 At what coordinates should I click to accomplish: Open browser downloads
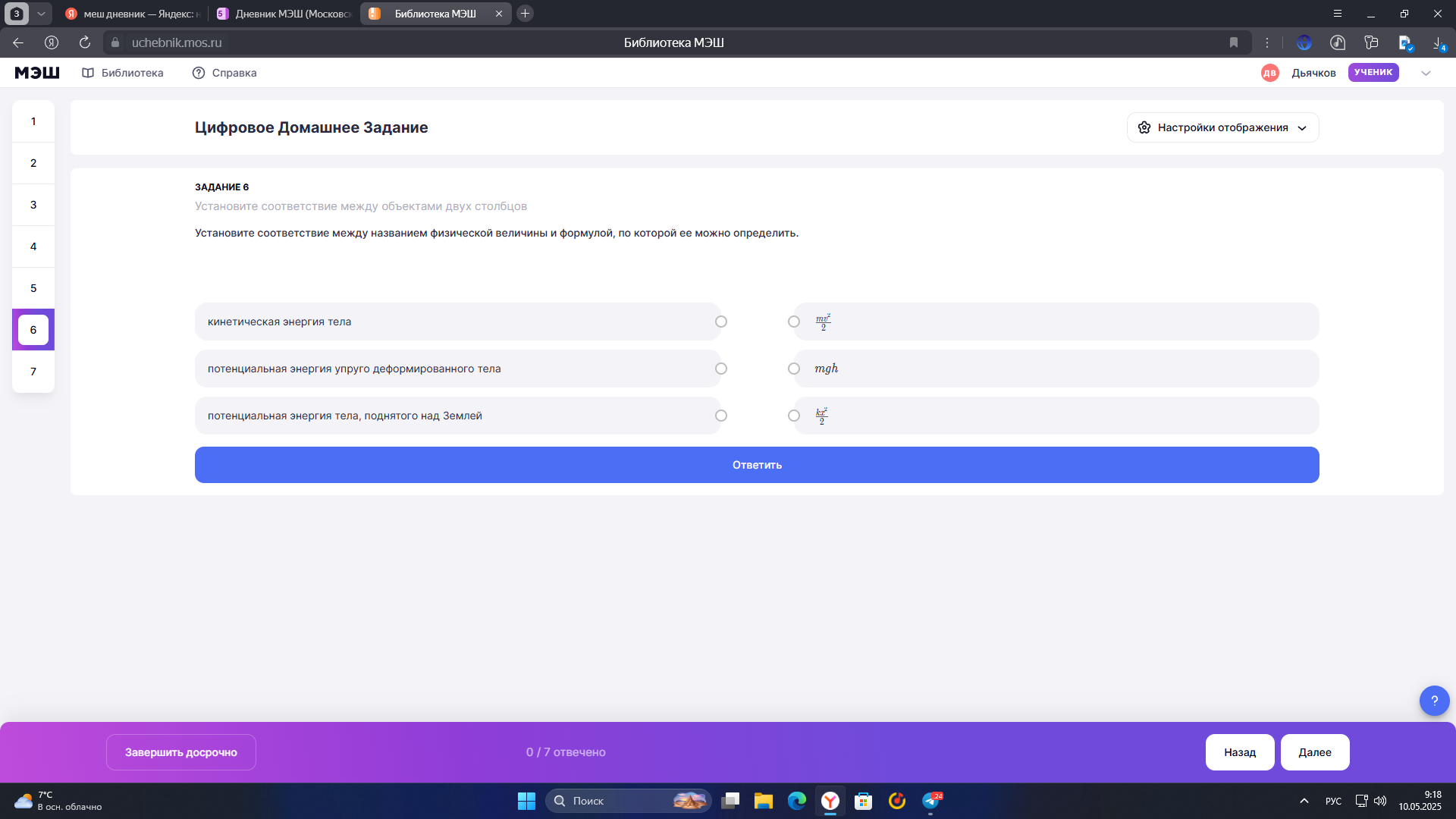point(1439,42)
